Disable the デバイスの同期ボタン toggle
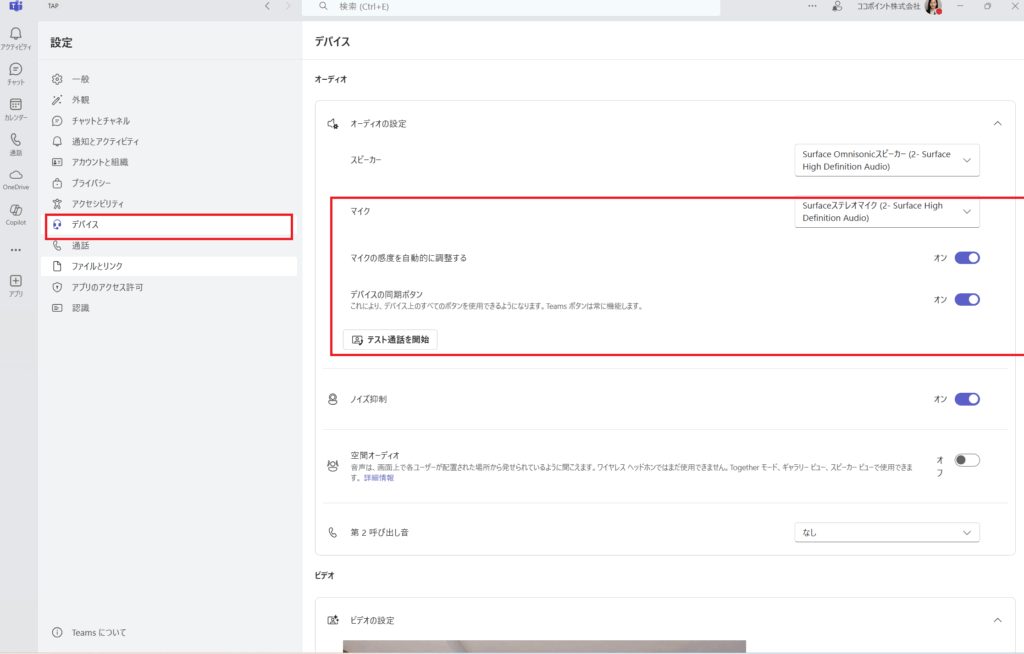Viewport: 1024px width, 654px height. click(x=966, y=299)
